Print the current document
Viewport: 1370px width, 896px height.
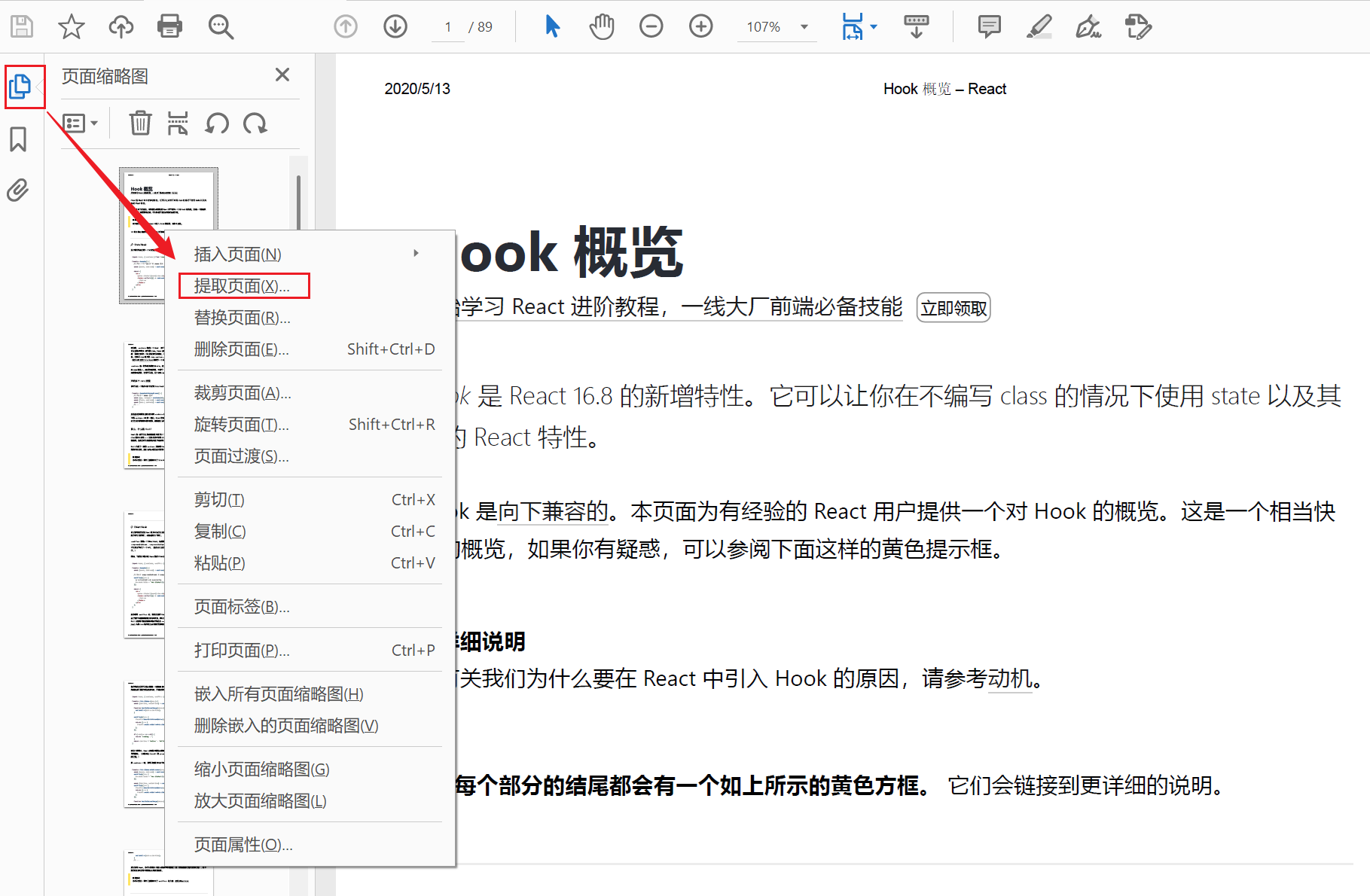169,26
